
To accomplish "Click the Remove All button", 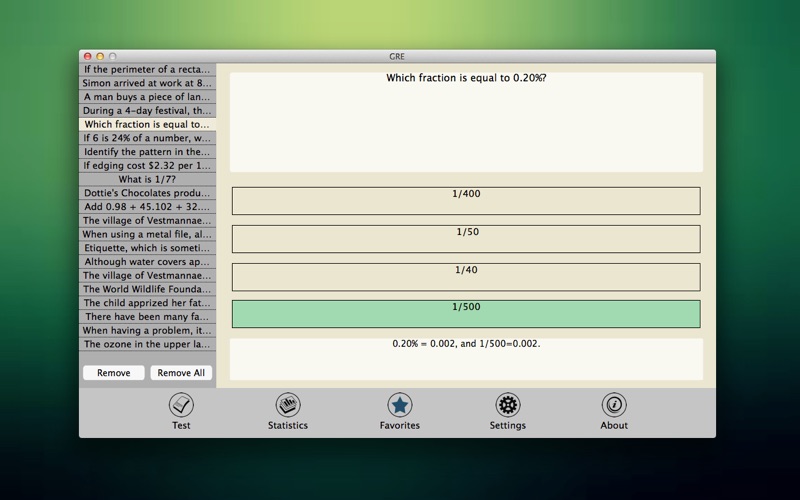I will tap(181, 373).
